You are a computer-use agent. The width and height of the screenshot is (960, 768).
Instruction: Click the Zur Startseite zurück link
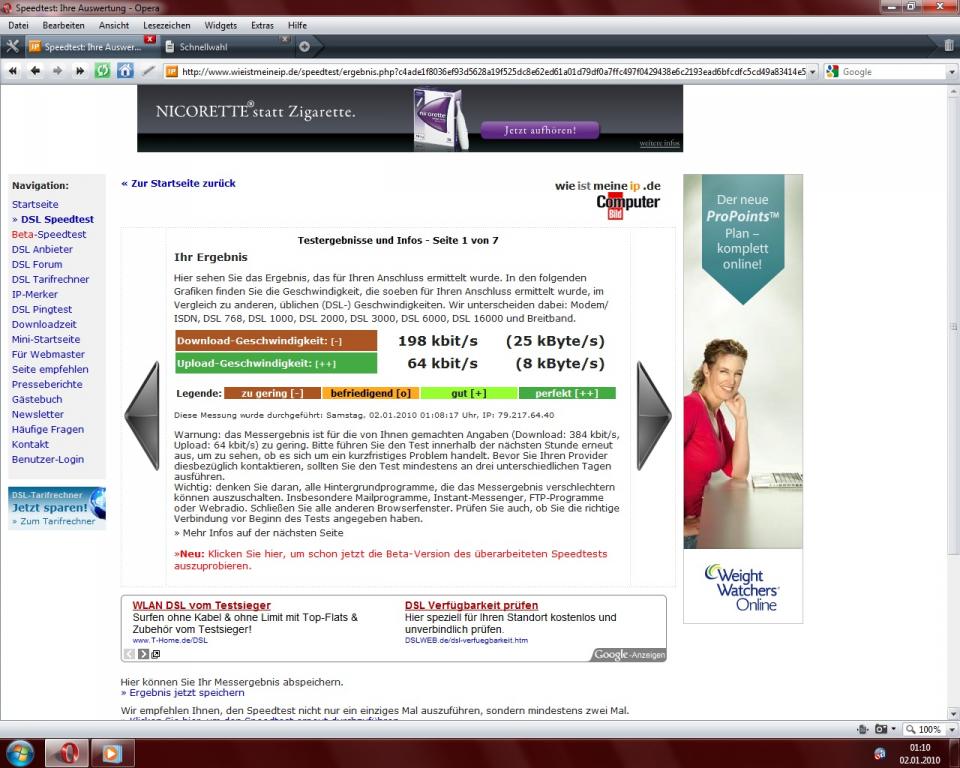tap(178, 183)
